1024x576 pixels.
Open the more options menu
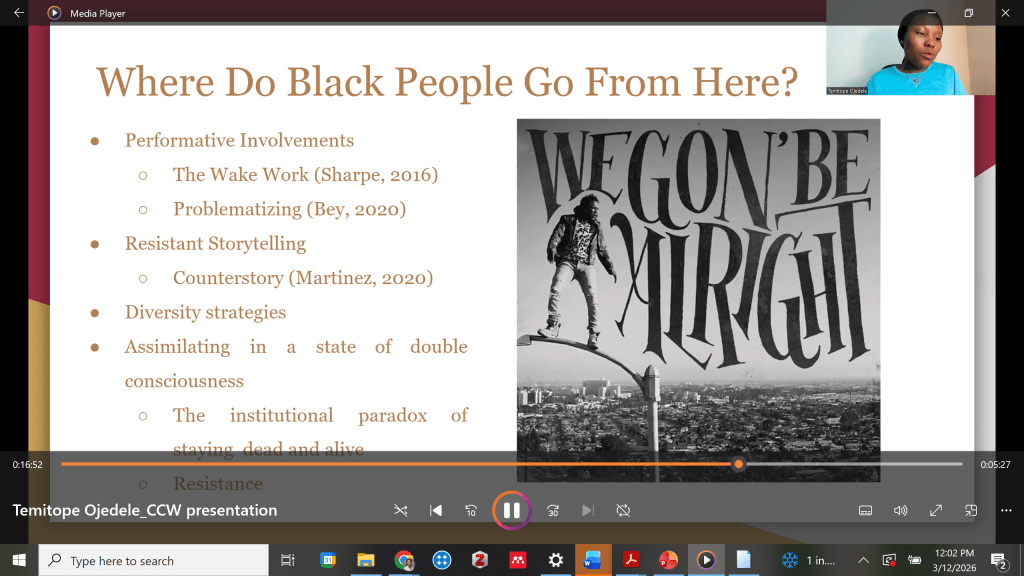pos(1005,510)
